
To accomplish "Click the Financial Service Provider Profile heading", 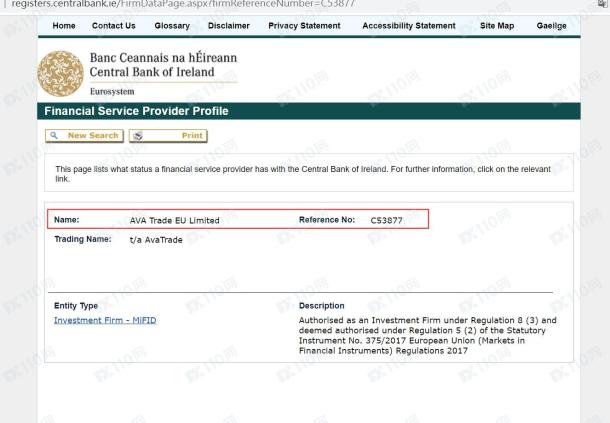I will [136, 111].
